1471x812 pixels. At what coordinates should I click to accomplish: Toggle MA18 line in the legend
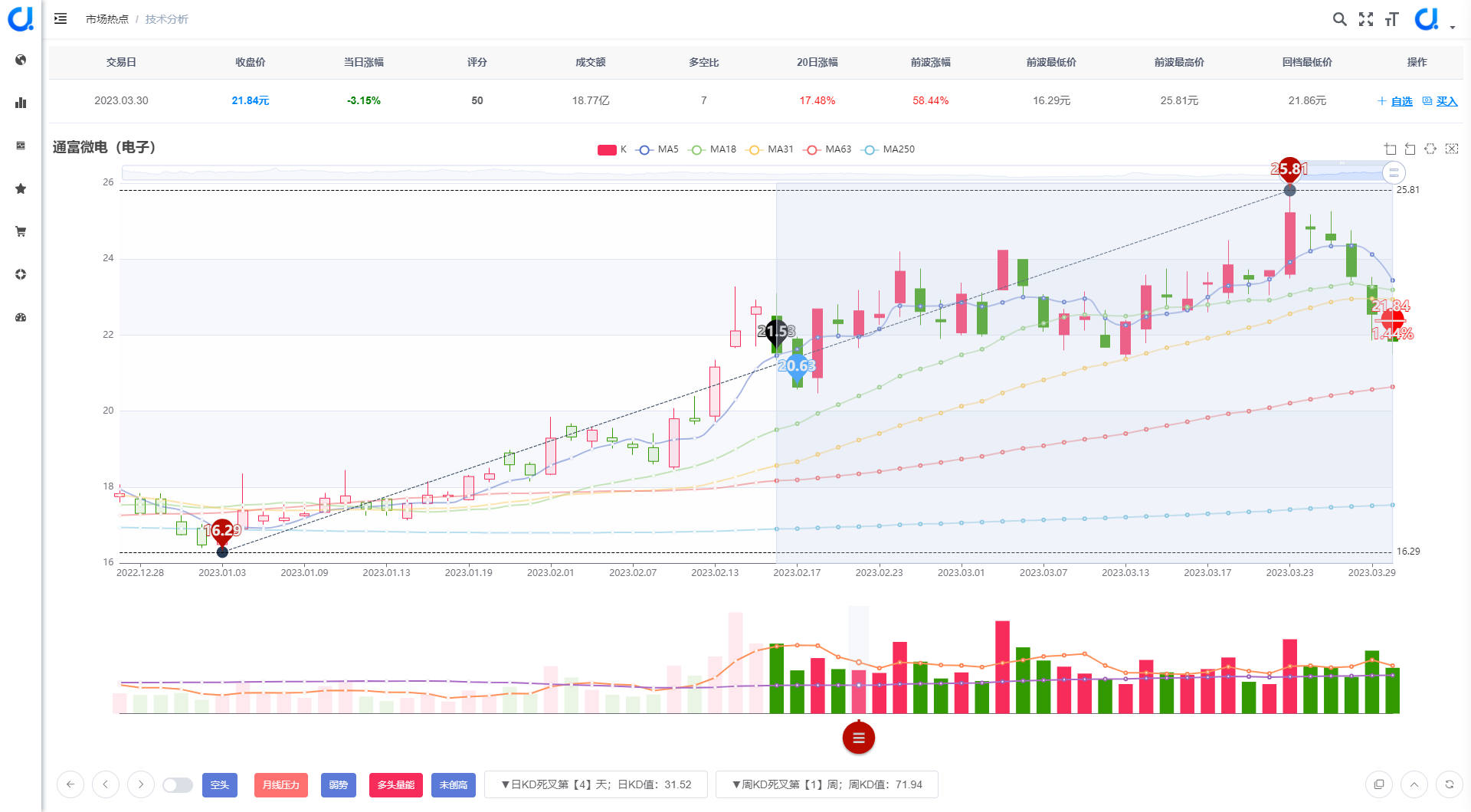713,149
